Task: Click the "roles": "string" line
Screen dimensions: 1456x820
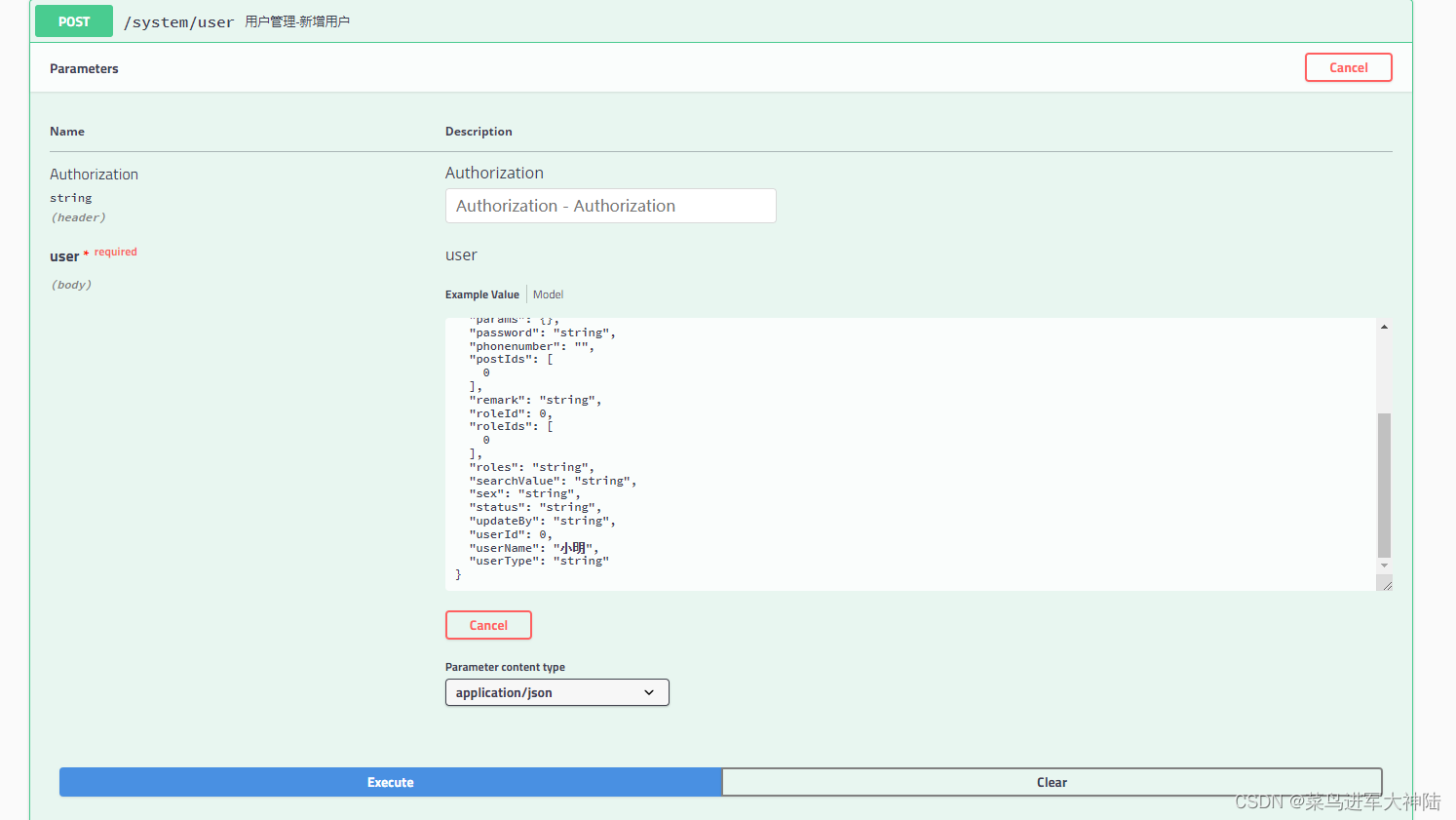Action: pyautogui.click(x=531, y=467)
